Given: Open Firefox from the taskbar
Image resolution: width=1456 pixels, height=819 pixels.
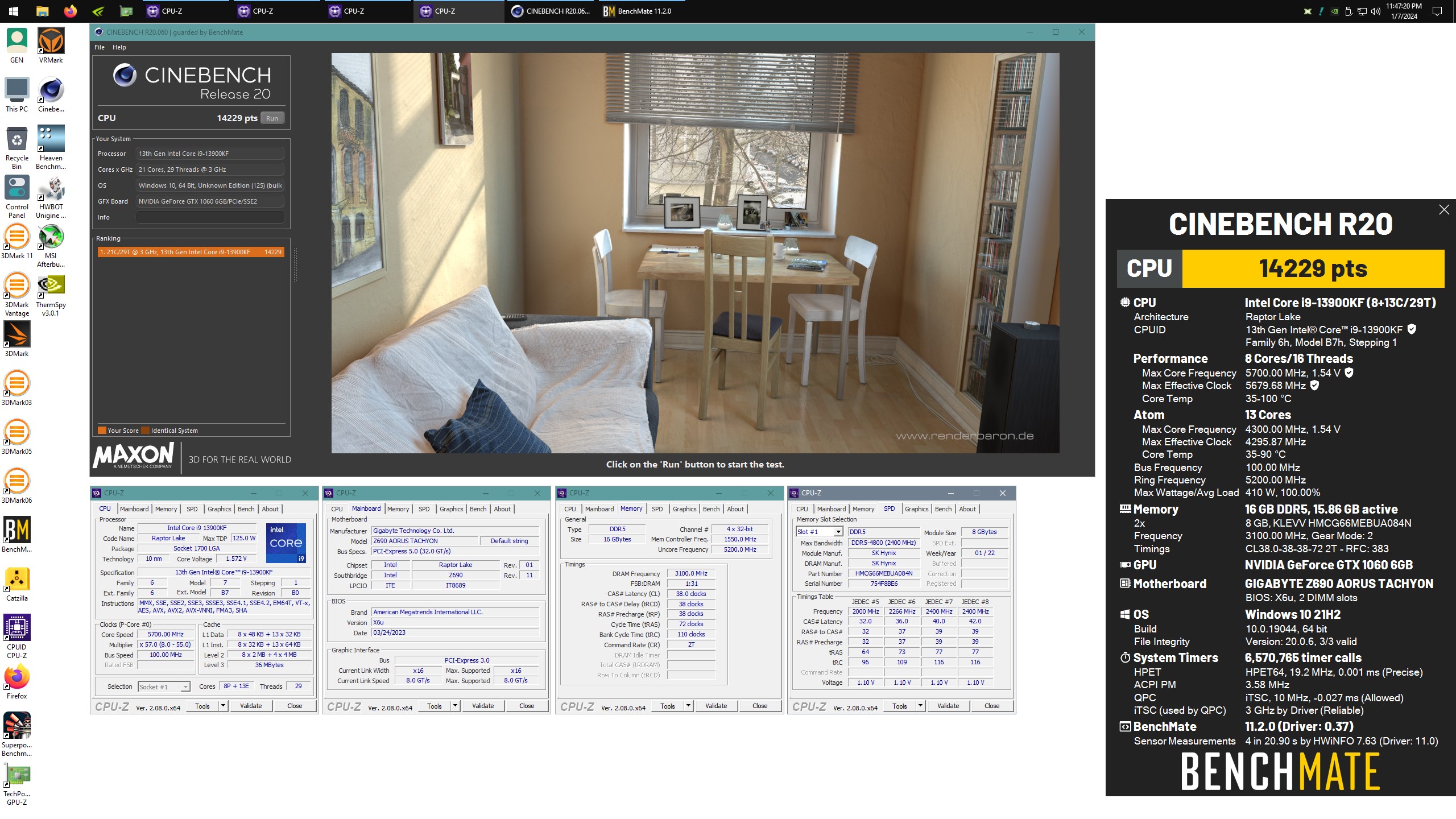Looking at the screenshot, I should (70, 11).
